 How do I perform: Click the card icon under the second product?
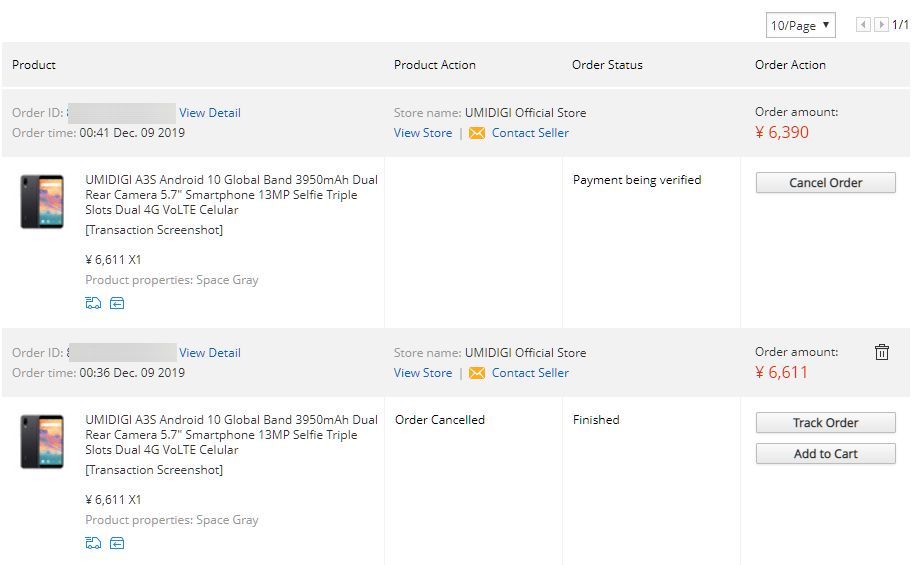117,543
